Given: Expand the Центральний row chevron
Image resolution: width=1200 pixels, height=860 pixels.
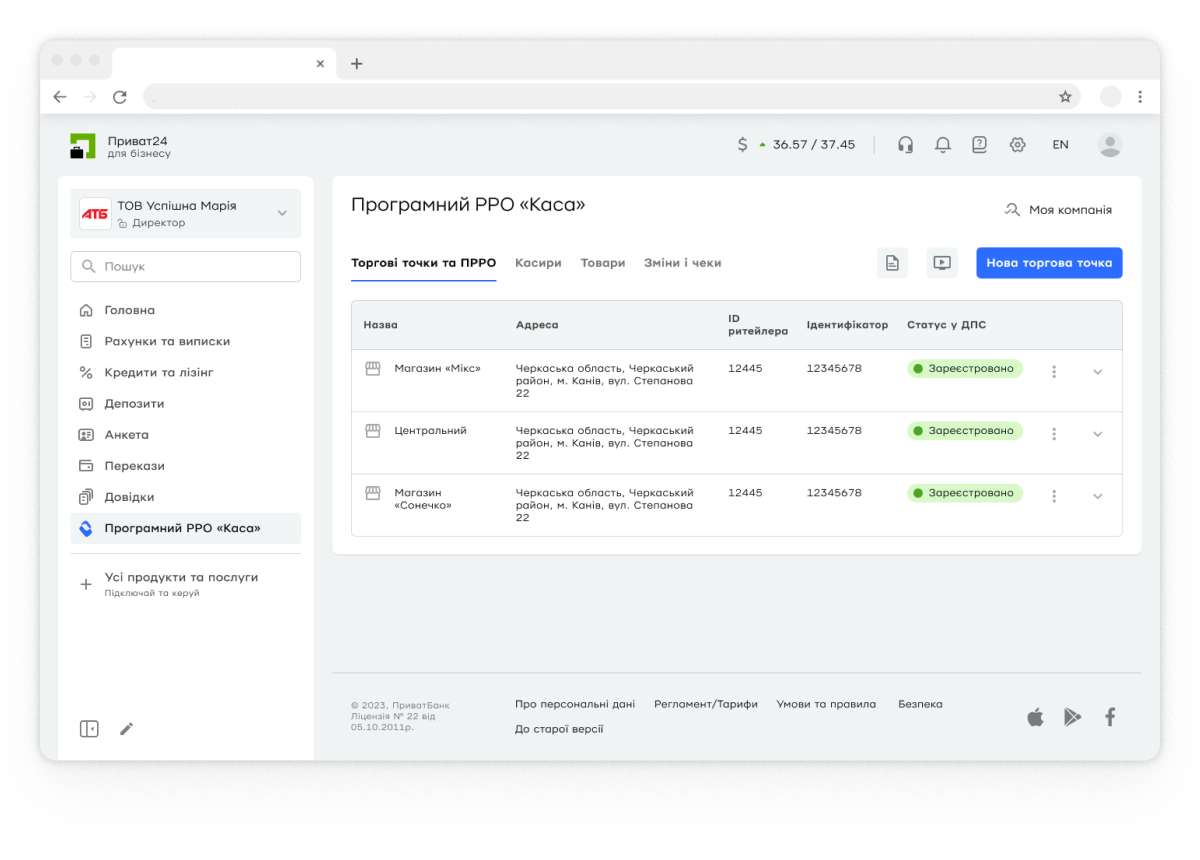Looking at the screenshot, I should tap(1097, 434).
